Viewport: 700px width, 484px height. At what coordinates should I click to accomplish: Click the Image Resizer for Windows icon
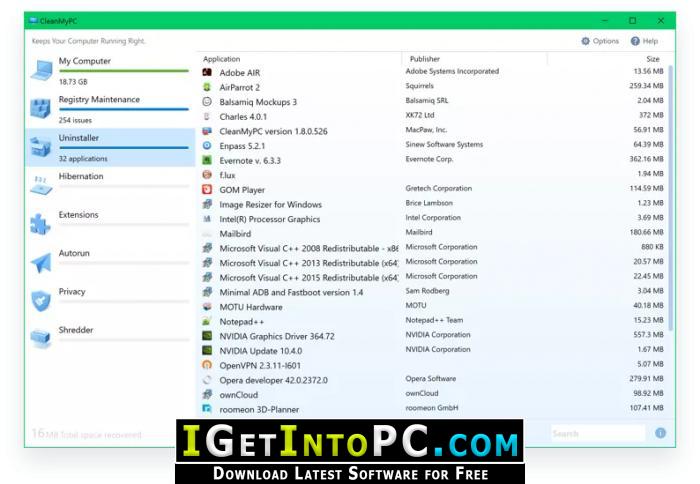tap(207, 204)
